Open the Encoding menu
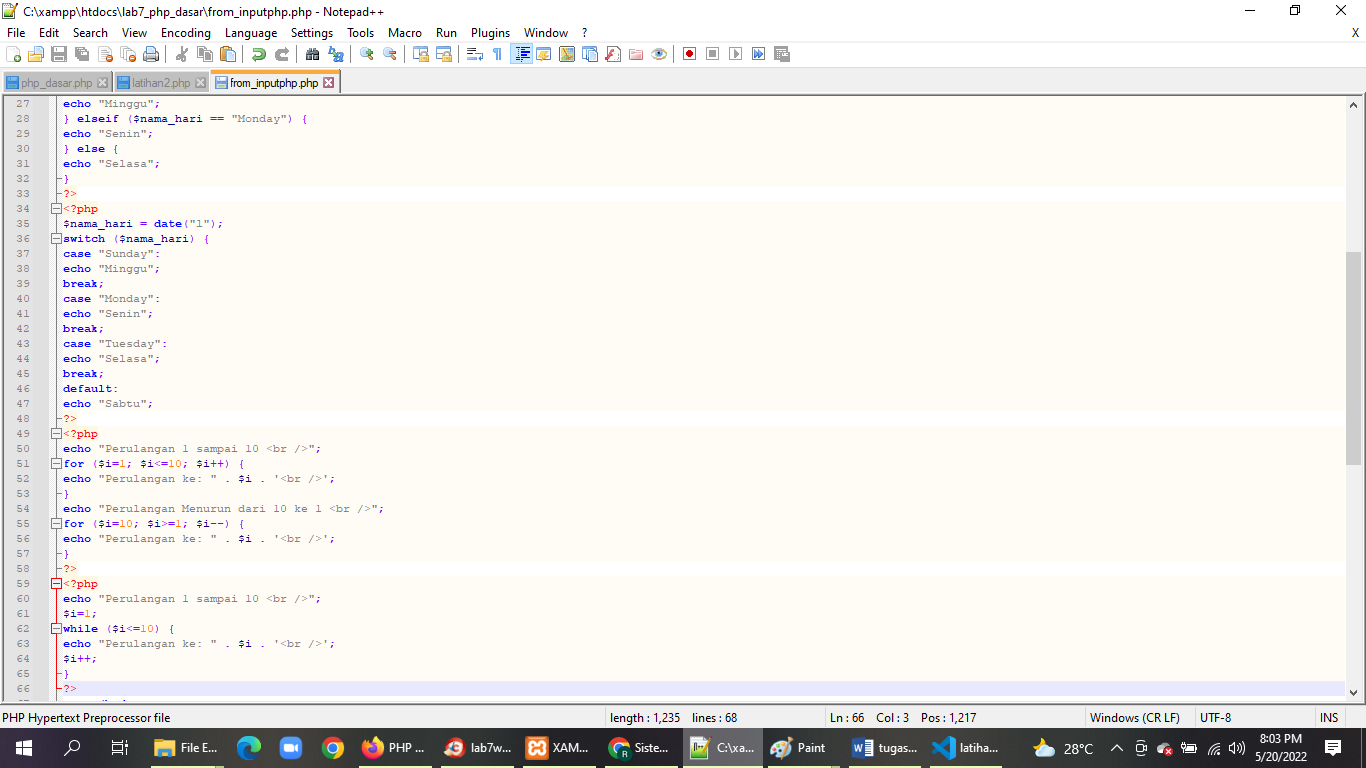The height and width of the screenshot is (768, 1366). (x=185, y=32)
